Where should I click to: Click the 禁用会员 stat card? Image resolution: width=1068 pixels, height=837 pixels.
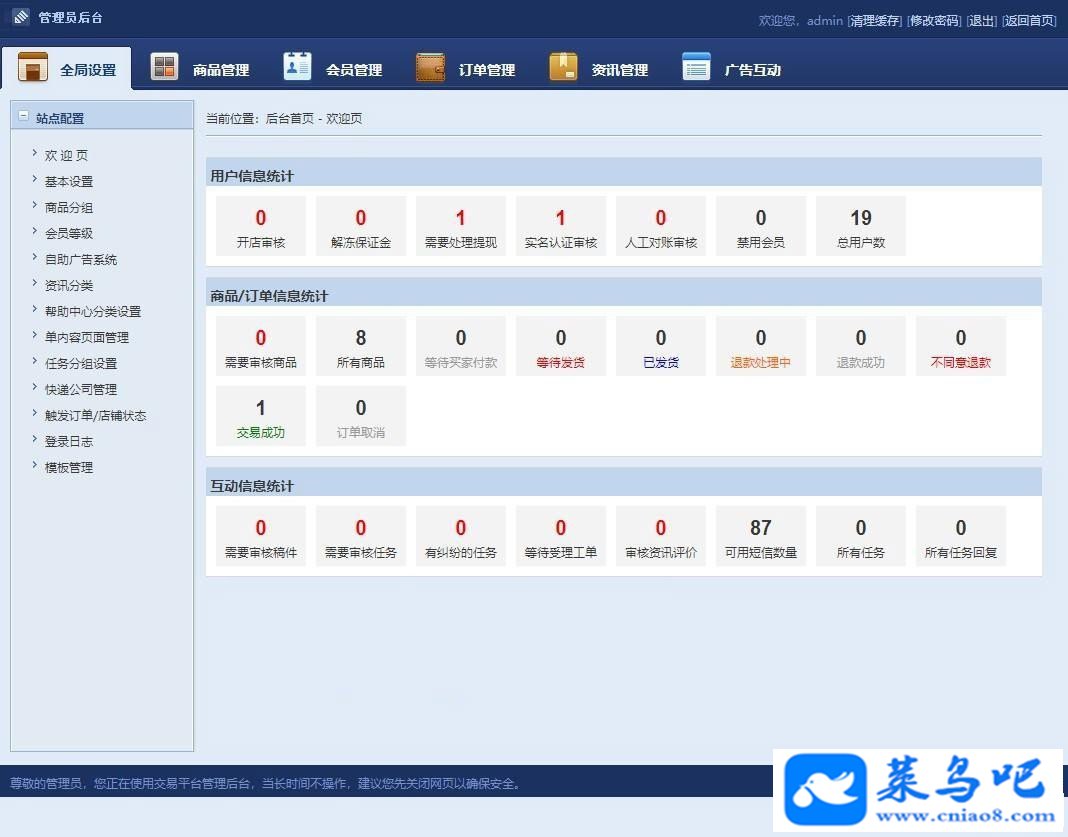761,226
